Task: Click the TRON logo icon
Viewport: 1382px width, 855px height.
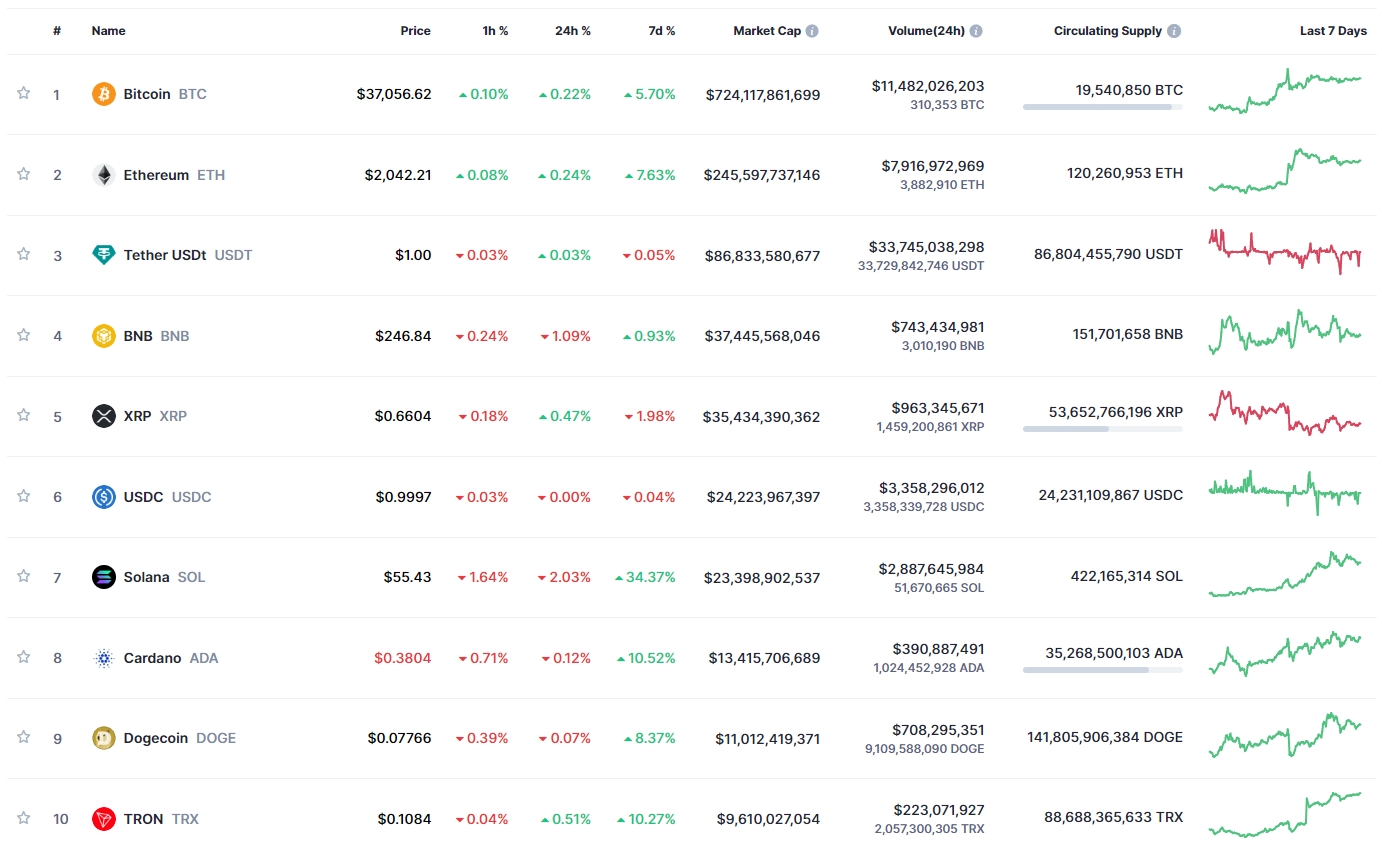Action: pyautogui.click(x=104, y=819)
